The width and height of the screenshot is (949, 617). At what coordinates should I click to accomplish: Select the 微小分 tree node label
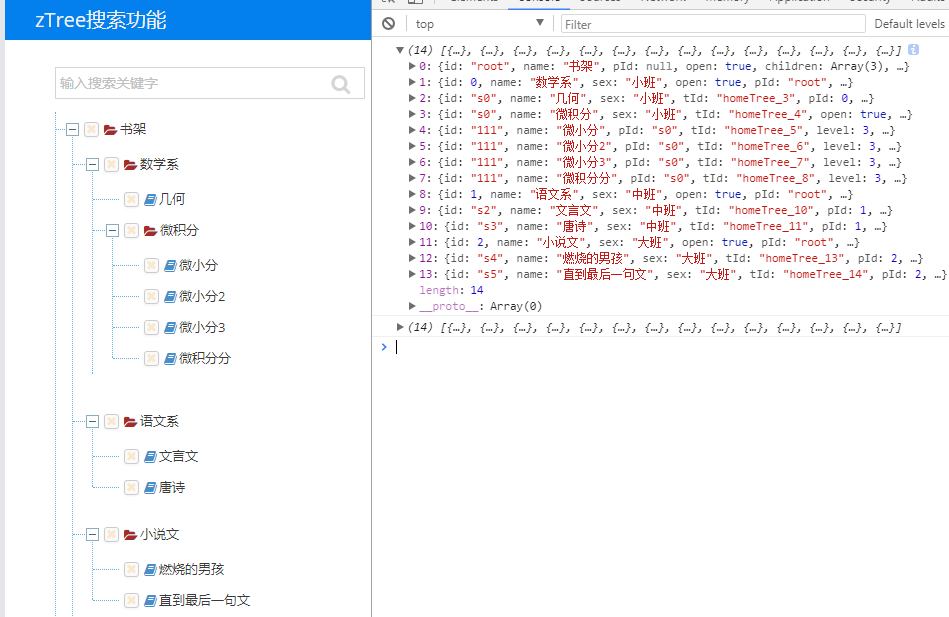(x=199, y=265)
